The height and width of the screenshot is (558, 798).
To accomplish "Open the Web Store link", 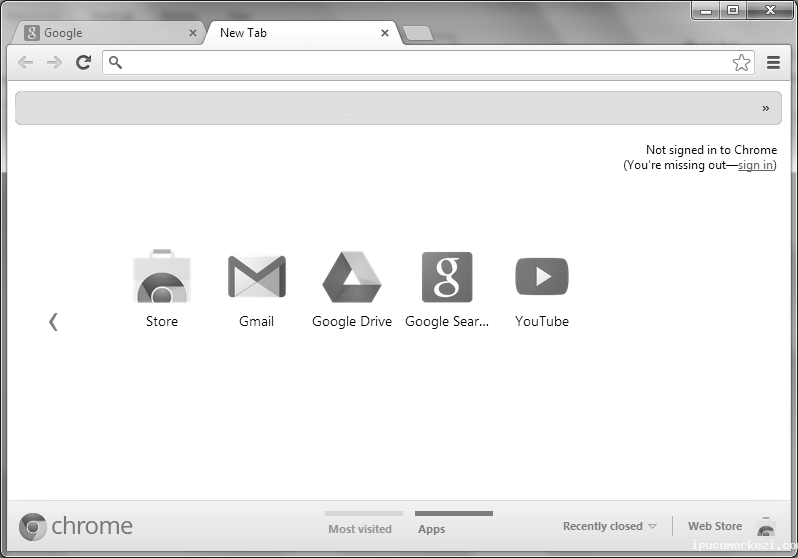I will (715, 526).
